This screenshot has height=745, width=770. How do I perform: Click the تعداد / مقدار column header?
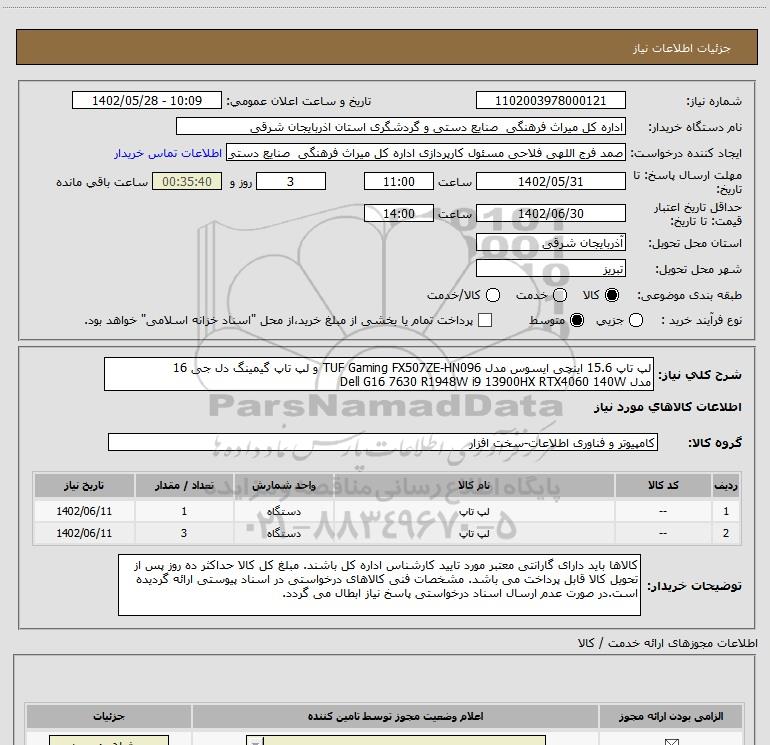pos(184,485)
